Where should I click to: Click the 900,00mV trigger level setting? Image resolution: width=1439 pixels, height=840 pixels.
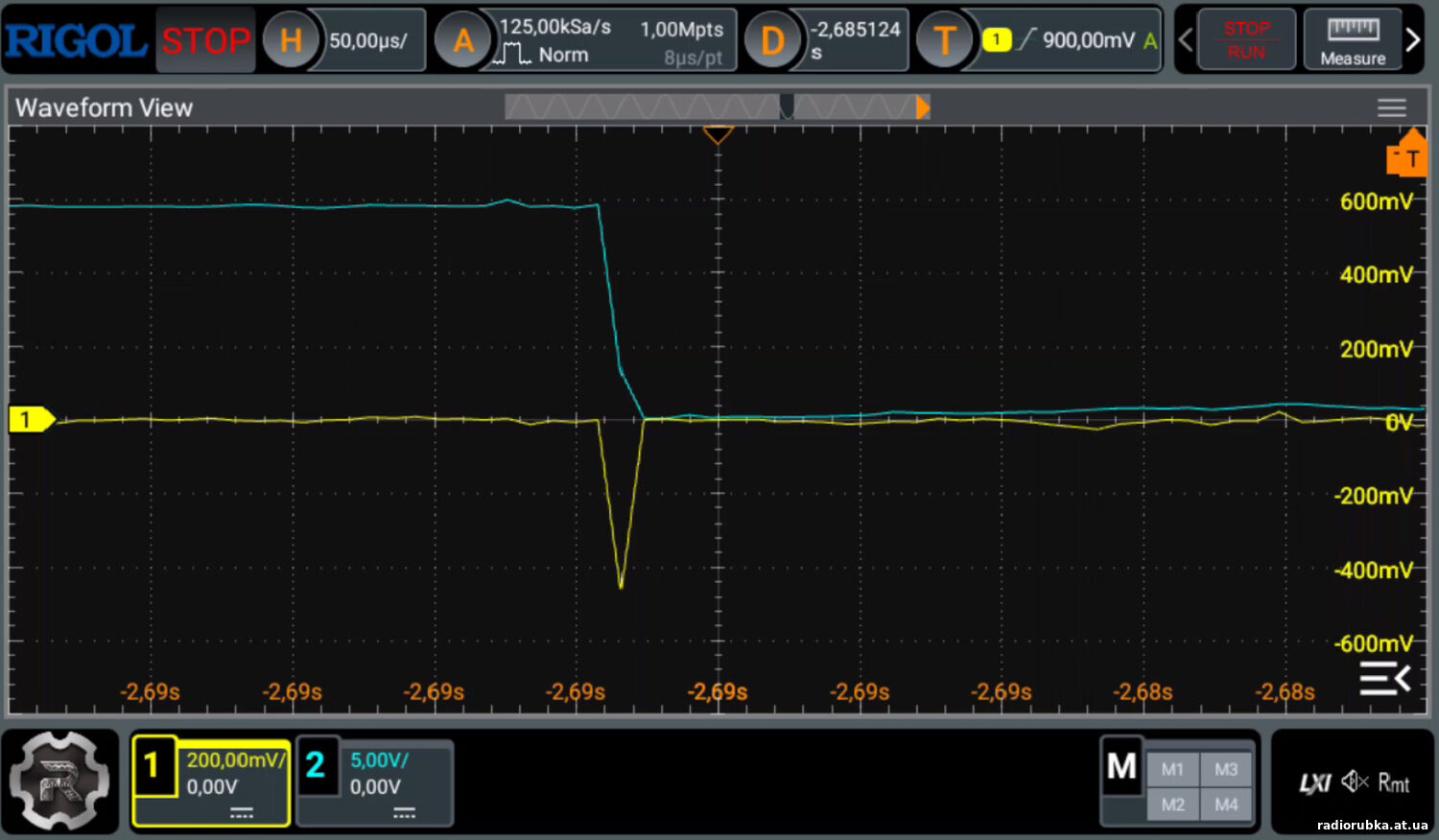[x=1087, y=40]
